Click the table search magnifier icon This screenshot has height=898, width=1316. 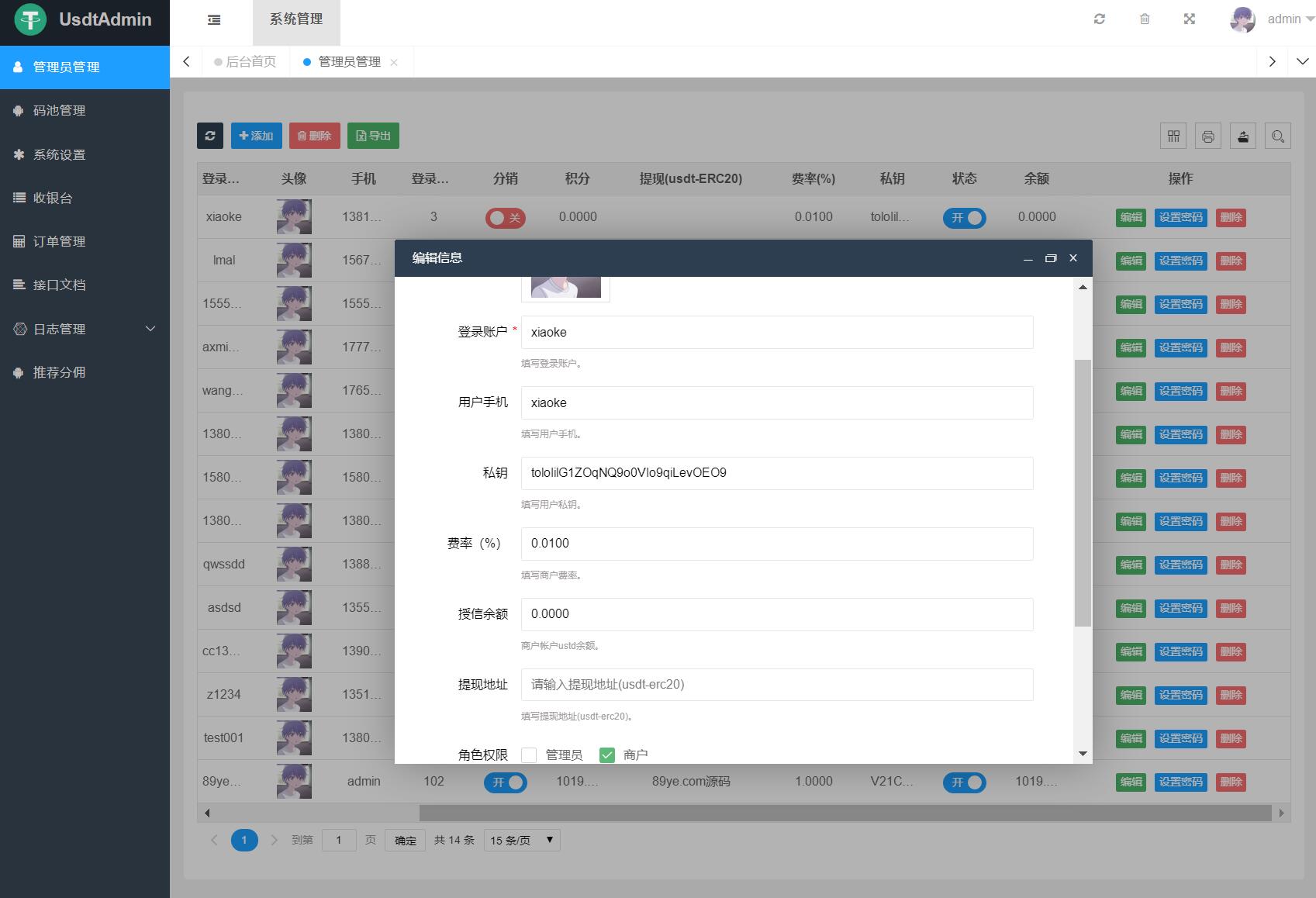coord(1278,136)
